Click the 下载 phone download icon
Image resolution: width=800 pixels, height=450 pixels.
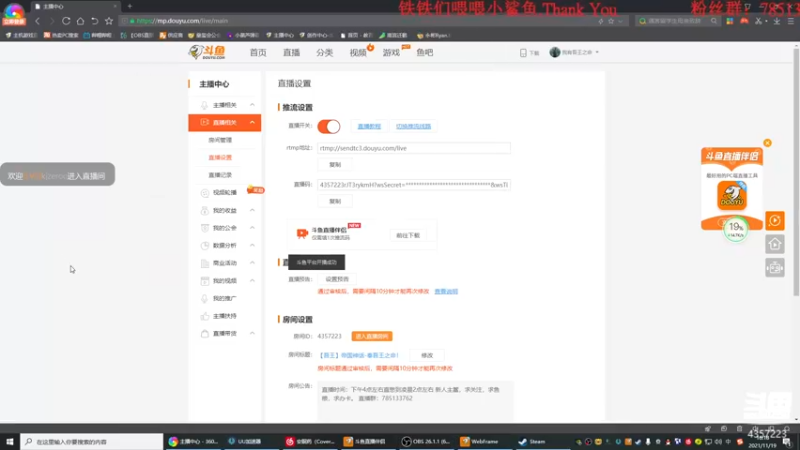[x=523, y=53]
